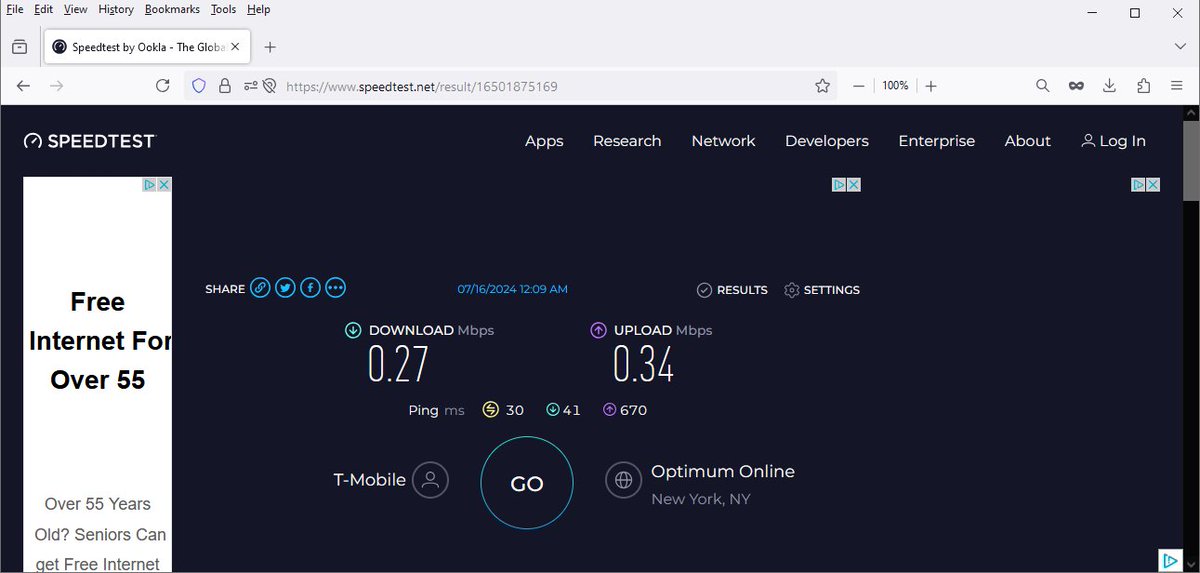Open Apps navigation item
Viewport: 1200px width, 573px height.
point(544,141)
